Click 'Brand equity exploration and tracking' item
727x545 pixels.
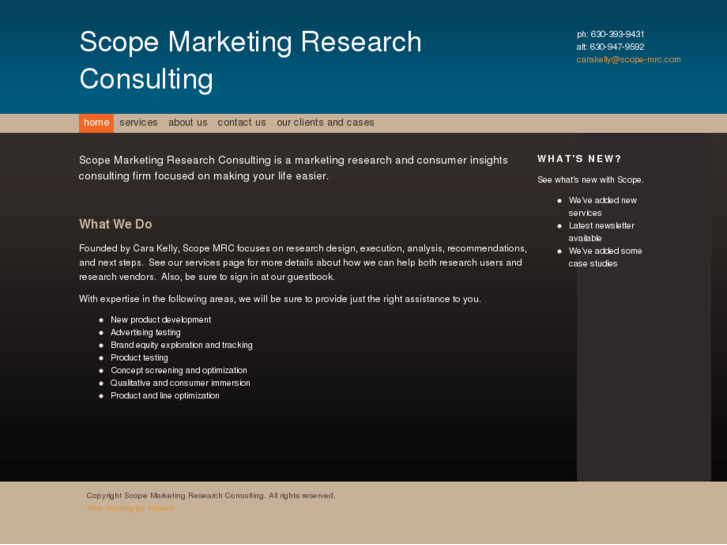(x=181, y=345)
